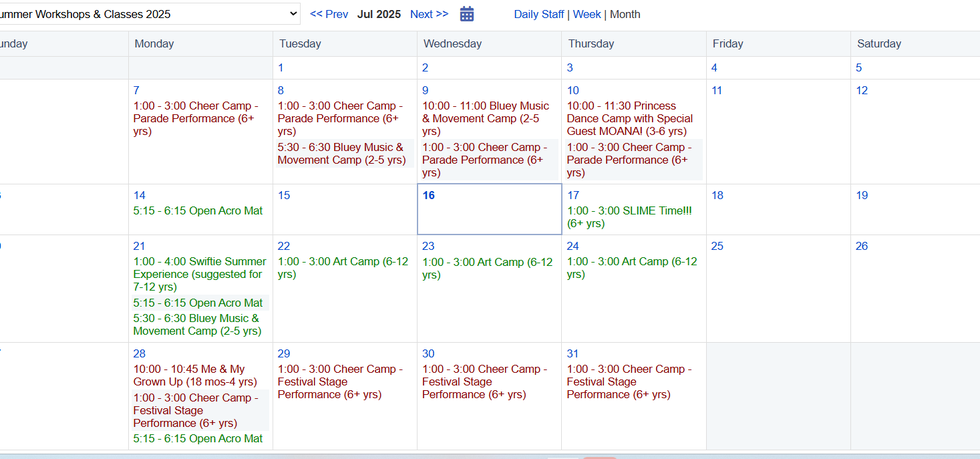Select the Month view label

coord(625,14)
